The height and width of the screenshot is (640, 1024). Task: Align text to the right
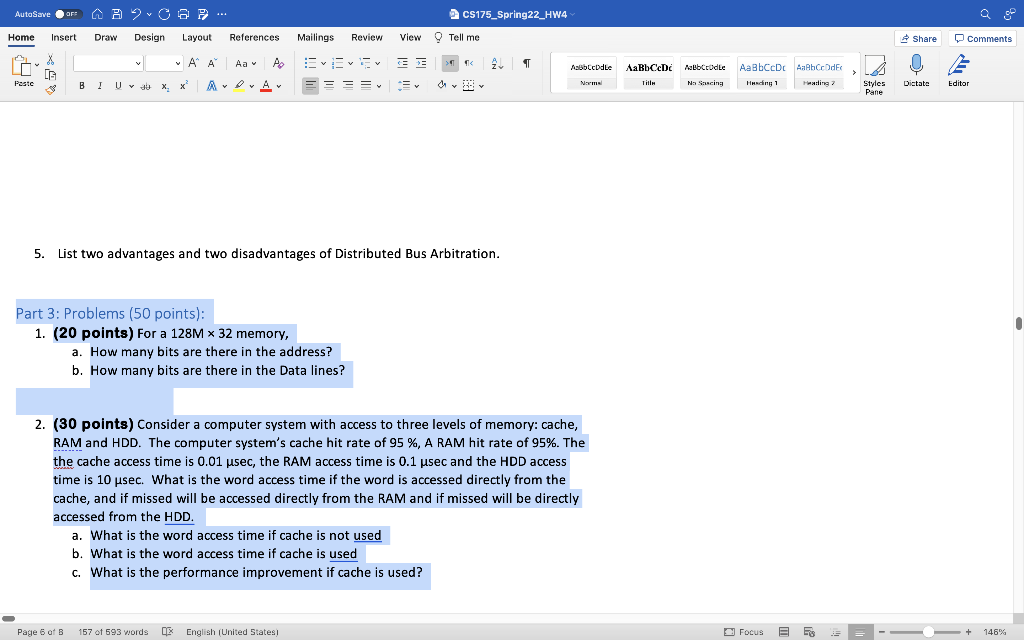coord(348,86)
